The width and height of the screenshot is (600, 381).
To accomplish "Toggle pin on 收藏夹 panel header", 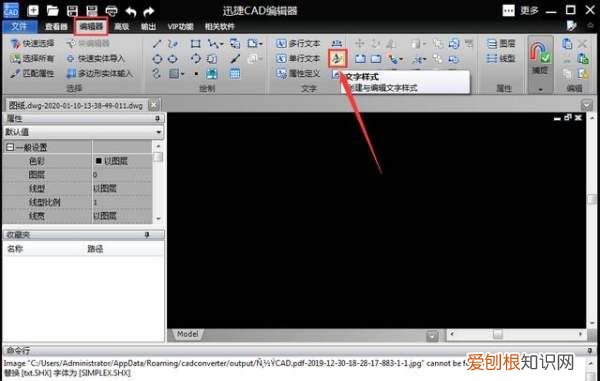I will [147, 235].
